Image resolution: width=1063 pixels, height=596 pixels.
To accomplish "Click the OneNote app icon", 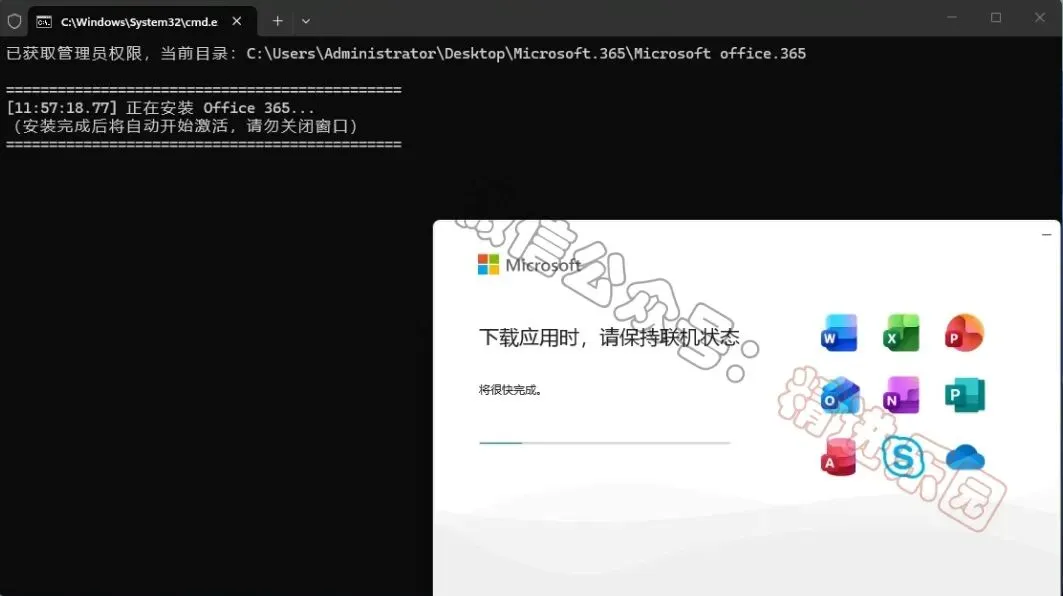I will click(902, 395).
